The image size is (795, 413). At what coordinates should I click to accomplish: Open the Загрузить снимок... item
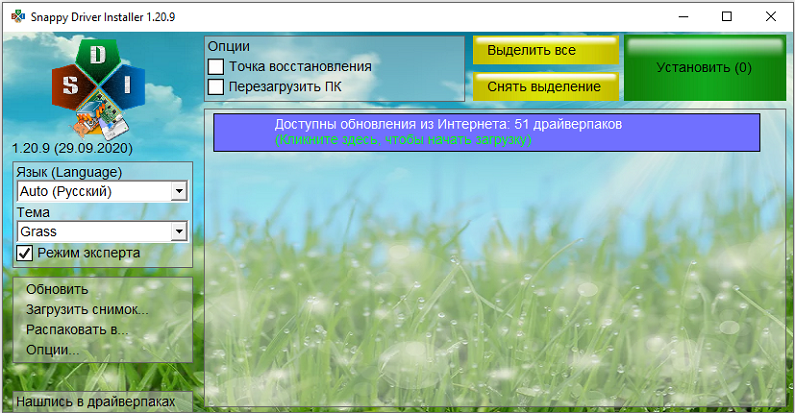87,310
